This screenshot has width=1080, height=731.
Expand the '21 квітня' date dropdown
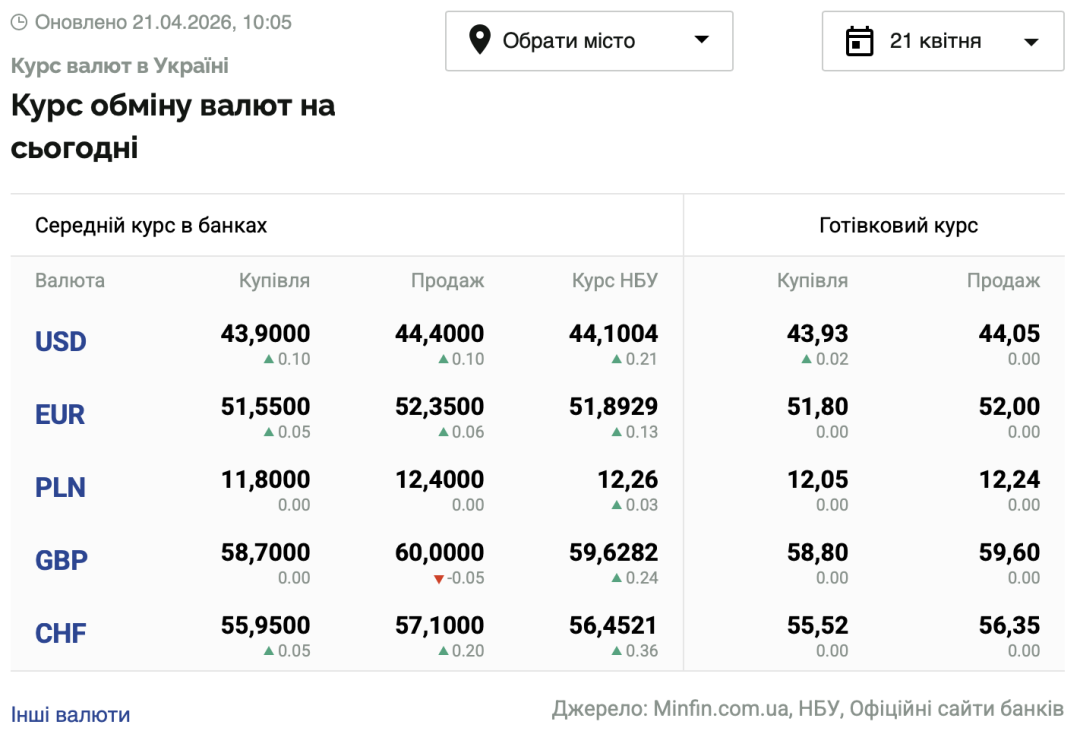[942, 41]
